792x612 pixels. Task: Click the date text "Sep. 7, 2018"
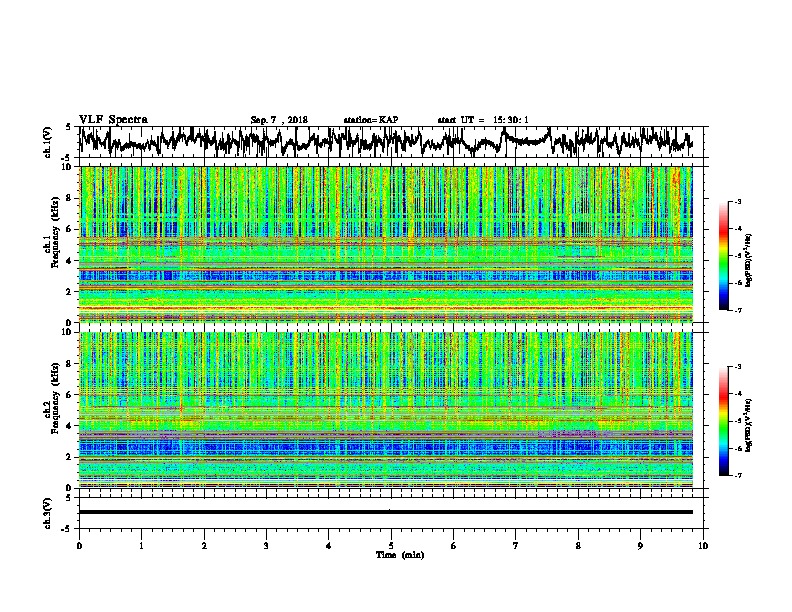point(279,120)
